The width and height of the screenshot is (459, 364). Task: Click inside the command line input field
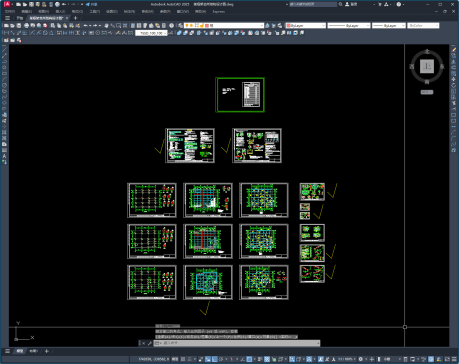click(x=237, y=343)
